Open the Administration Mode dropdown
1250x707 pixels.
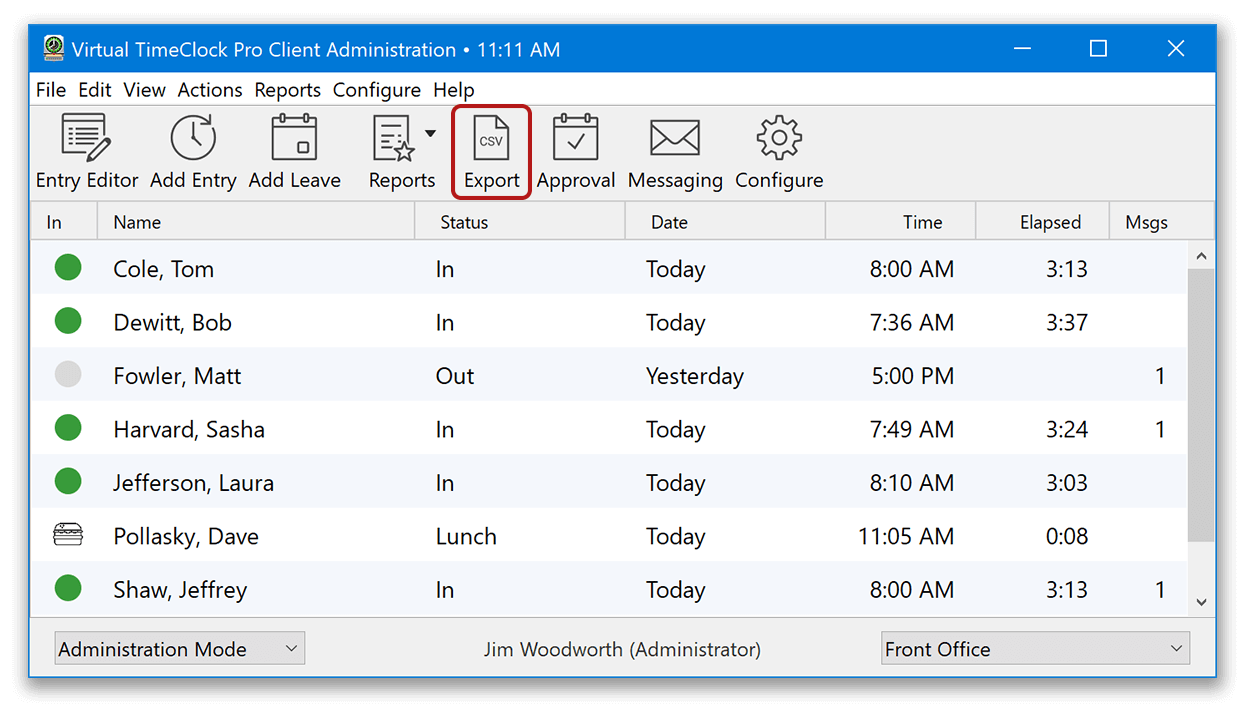(179, 648)
